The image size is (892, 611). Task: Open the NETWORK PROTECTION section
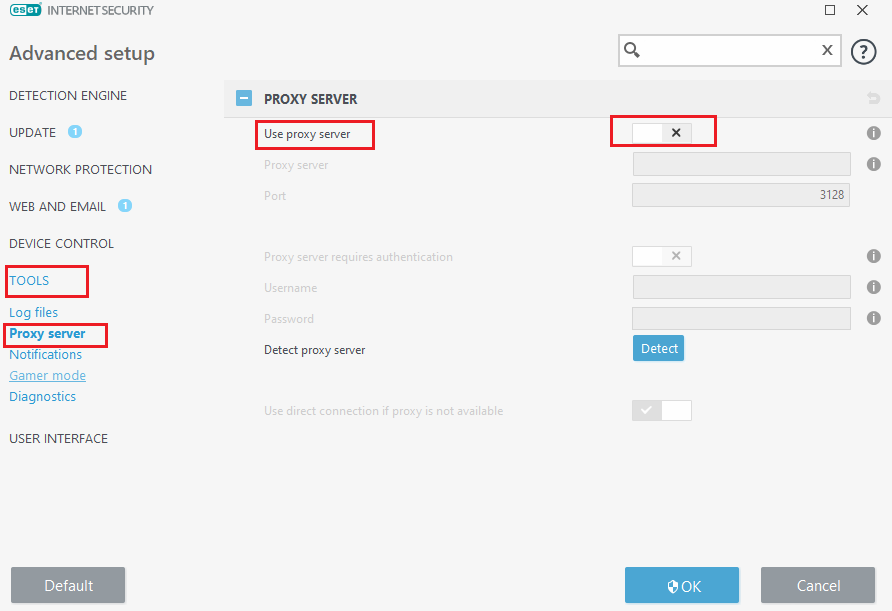coord(80,170)
